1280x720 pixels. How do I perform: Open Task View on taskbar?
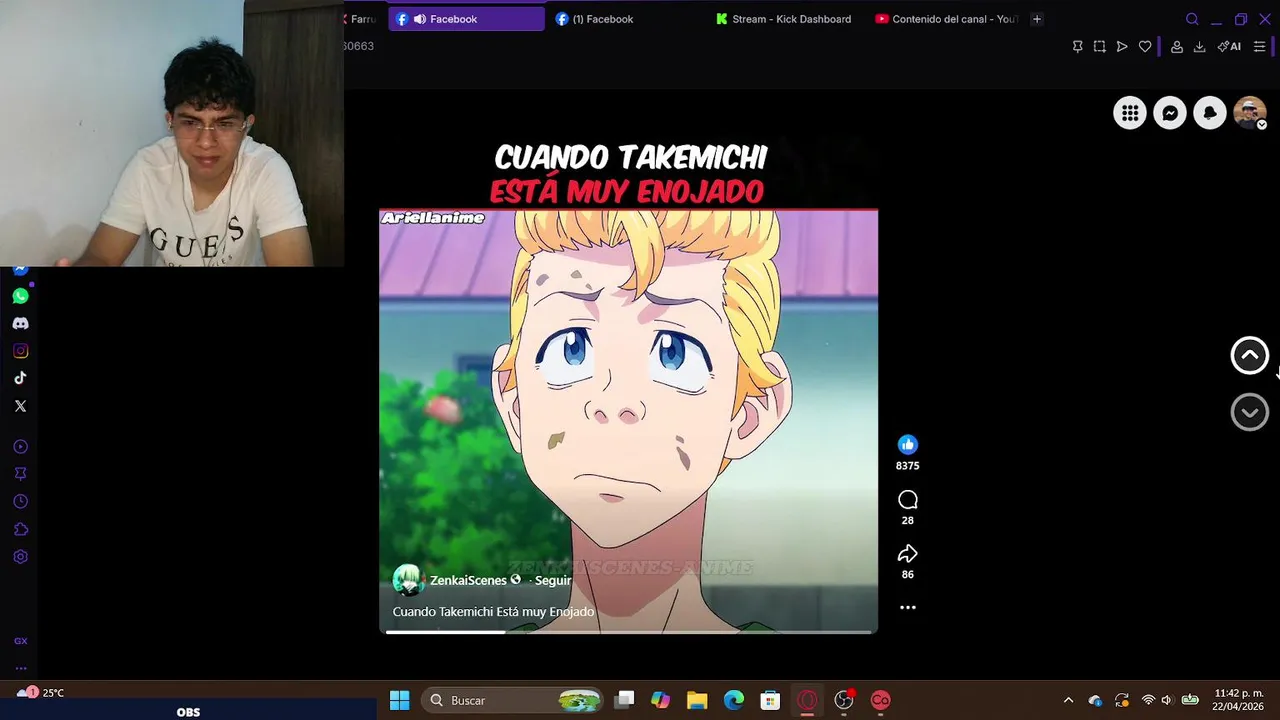(x=624, y=700)
